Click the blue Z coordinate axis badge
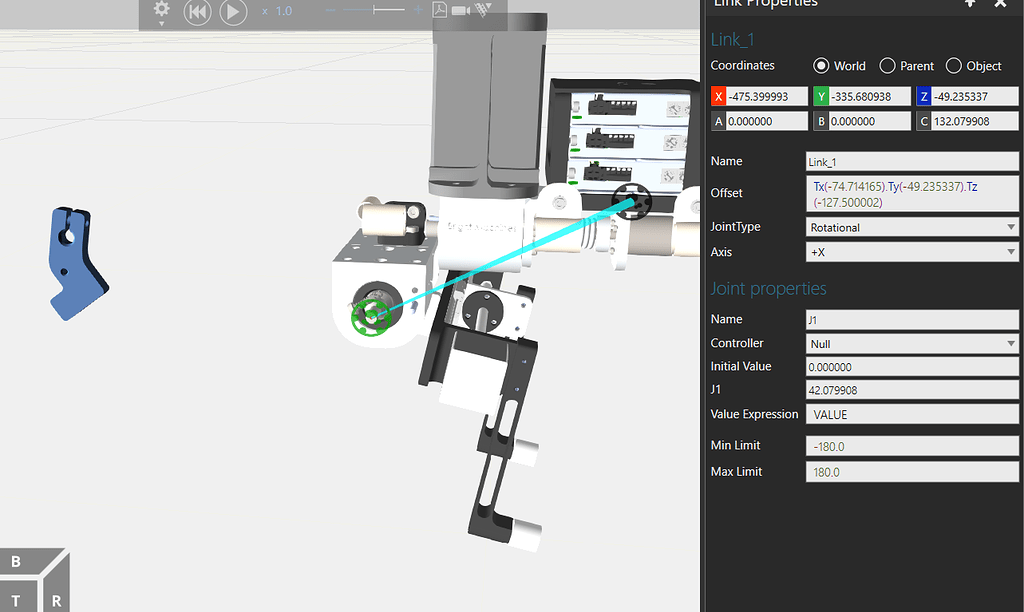The width and height of the screenshot is (1024, 612). (x=925, y=96)
